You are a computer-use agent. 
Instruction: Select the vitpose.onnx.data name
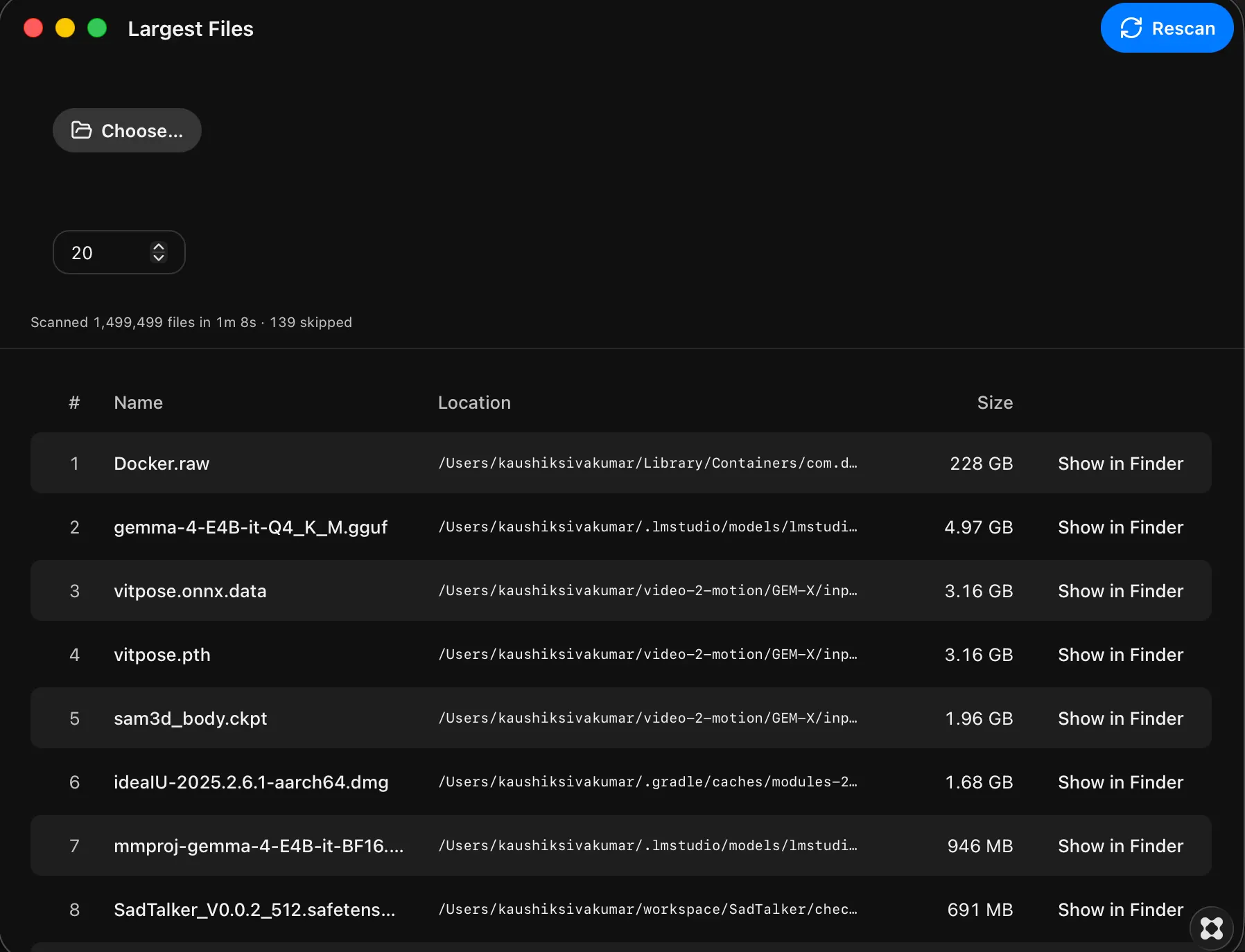pyautogui.click(x=190, y=591)
